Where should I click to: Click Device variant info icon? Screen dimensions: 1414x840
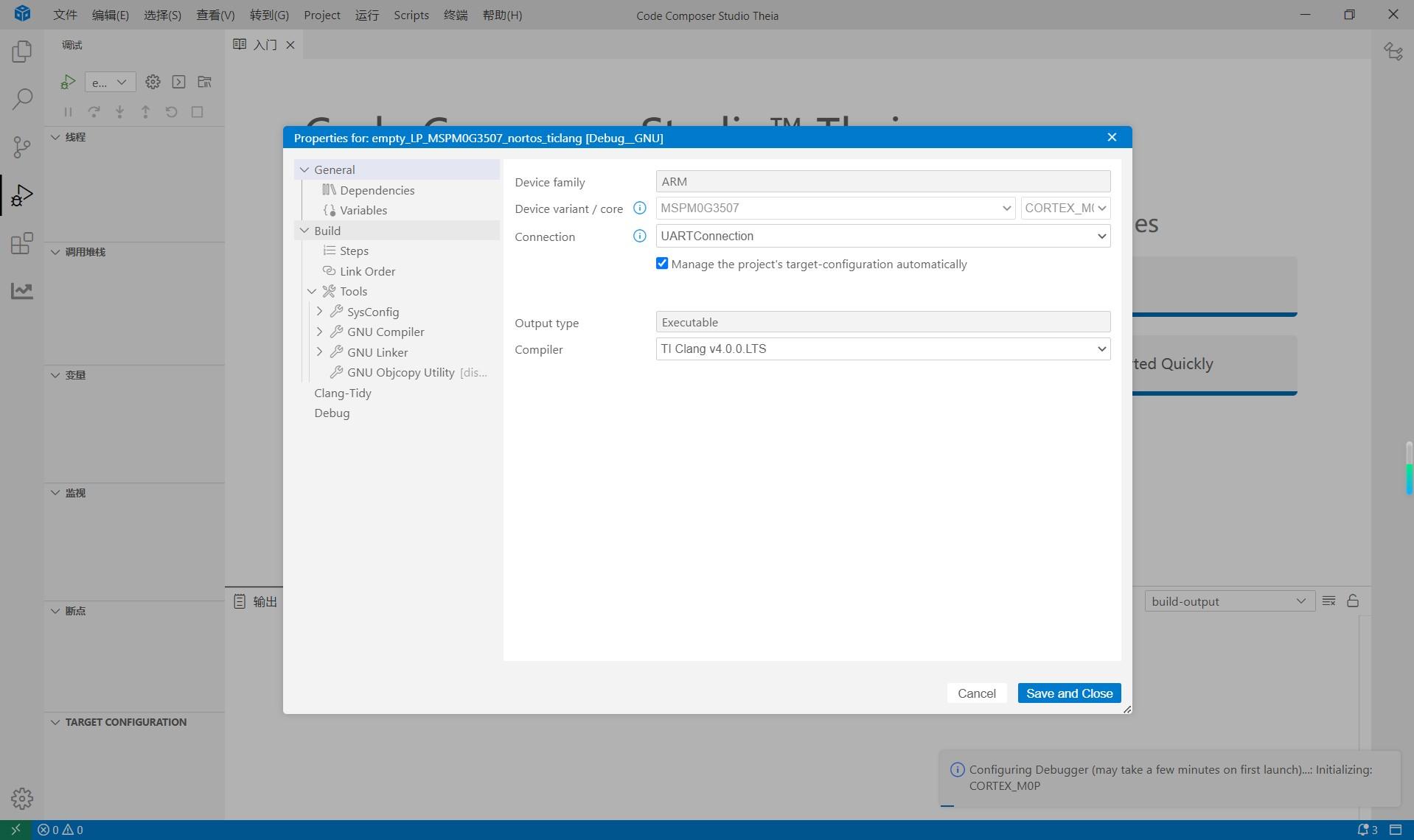pos(640,209)
